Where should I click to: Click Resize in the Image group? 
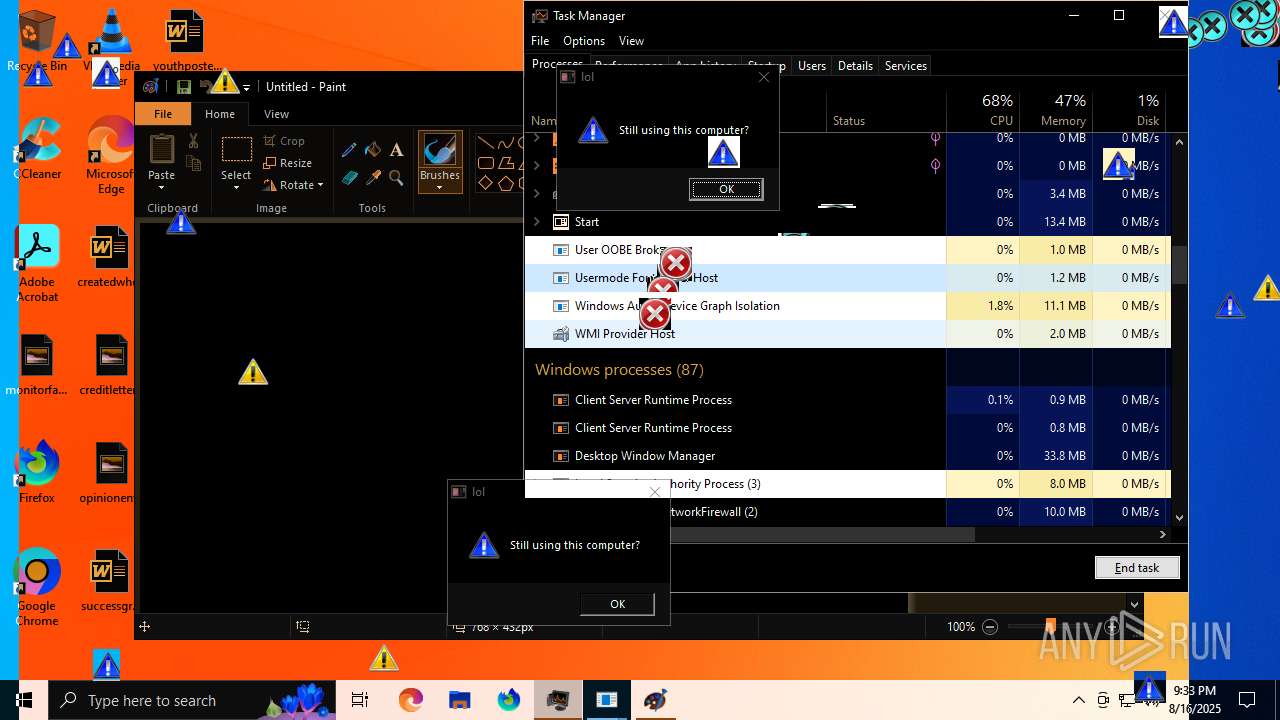288,163
